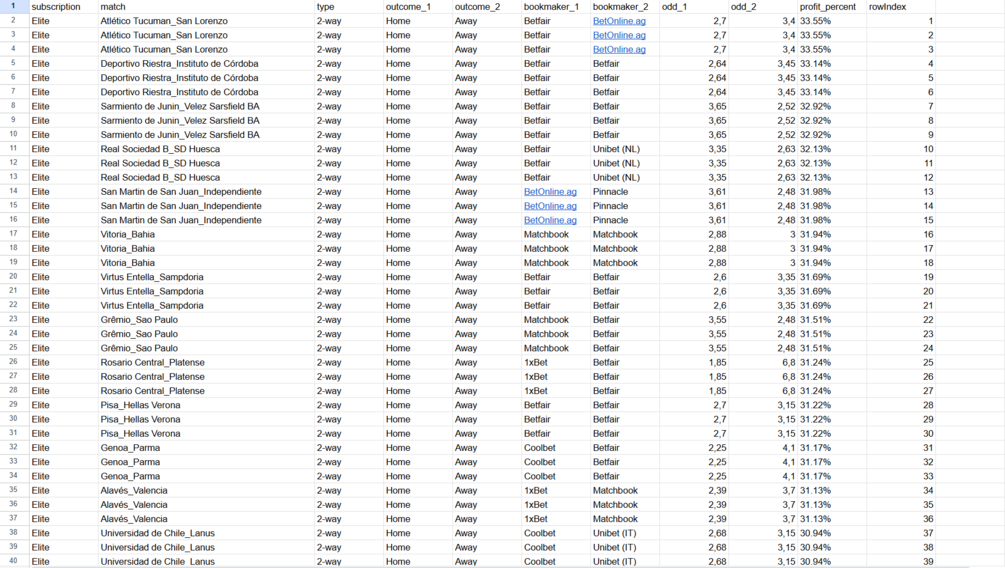Select the 'bookmaker_1' header cell

click(x=556, y=7)
